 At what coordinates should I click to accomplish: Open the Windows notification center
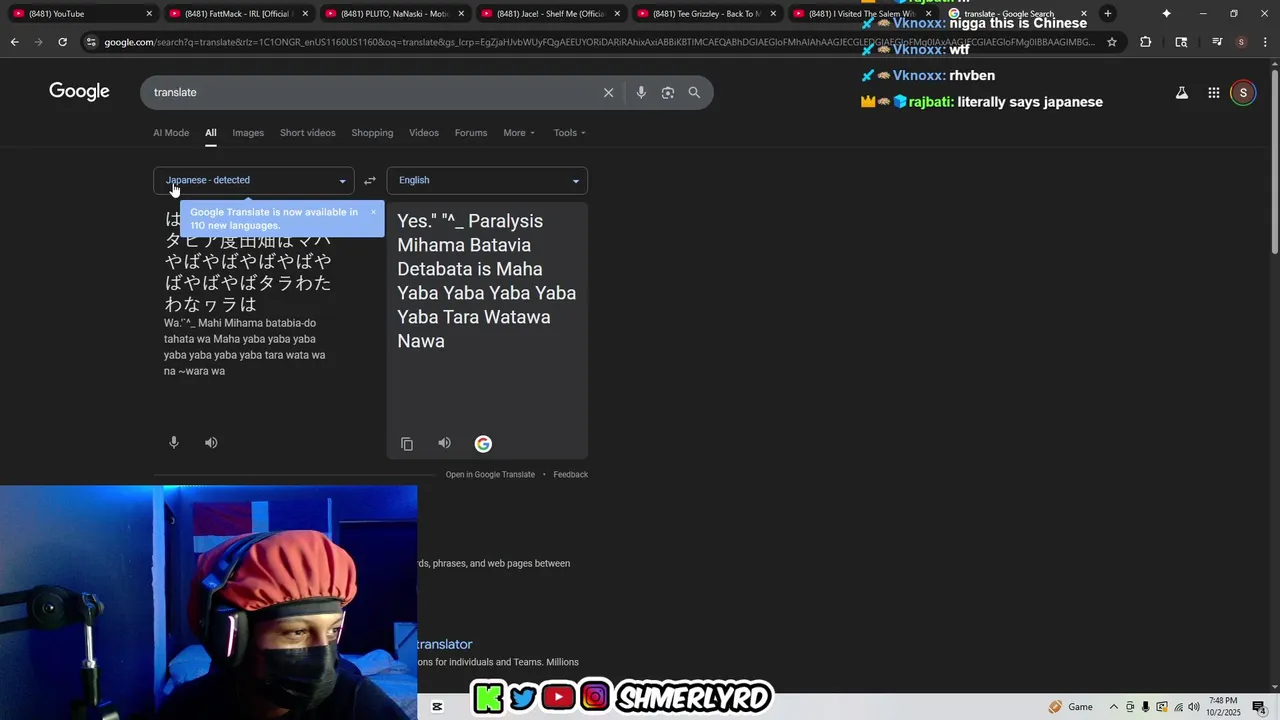click(1259, 707)
